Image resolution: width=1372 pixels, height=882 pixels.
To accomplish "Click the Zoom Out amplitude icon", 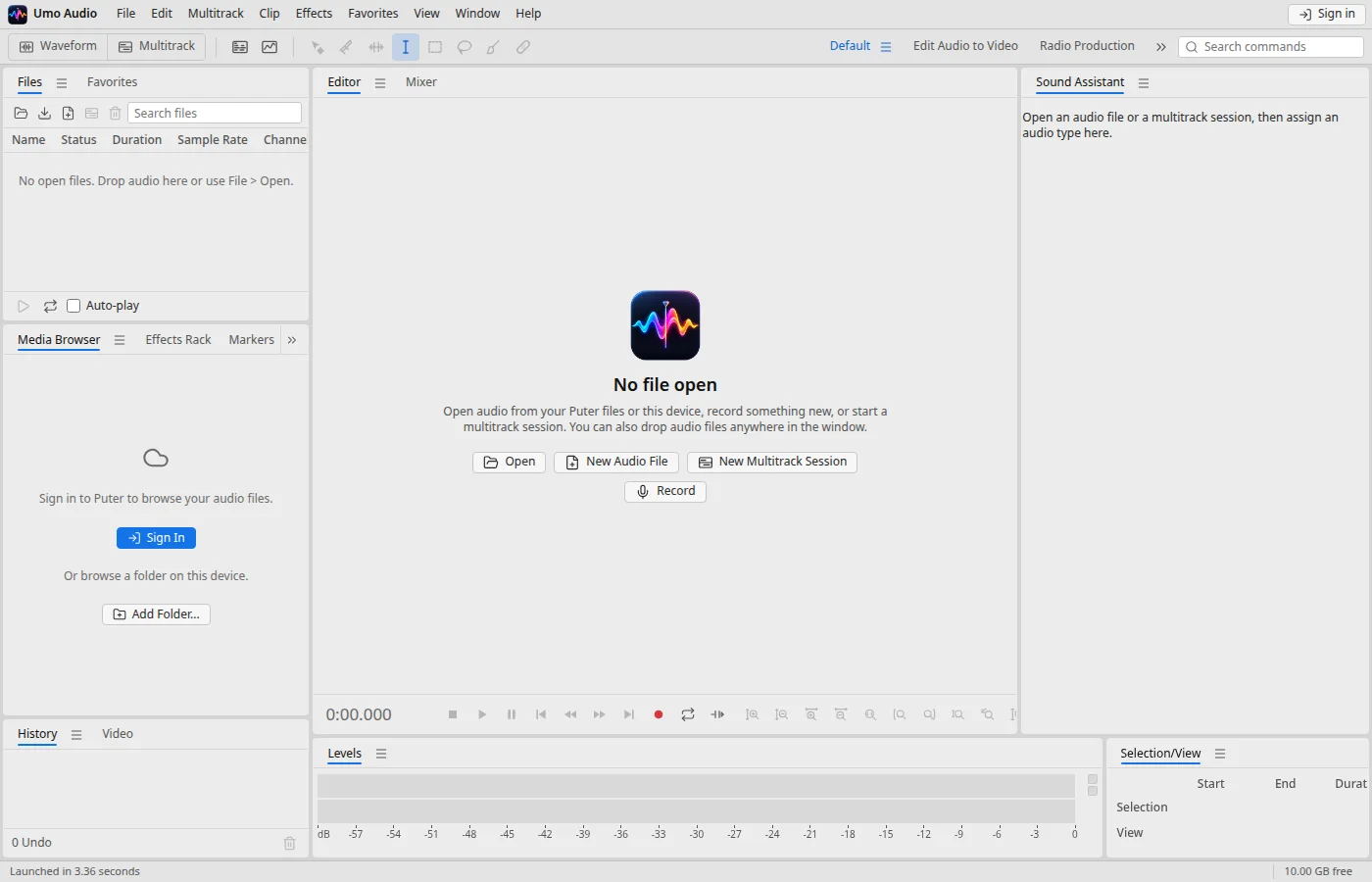I will [x=782, y=714].
